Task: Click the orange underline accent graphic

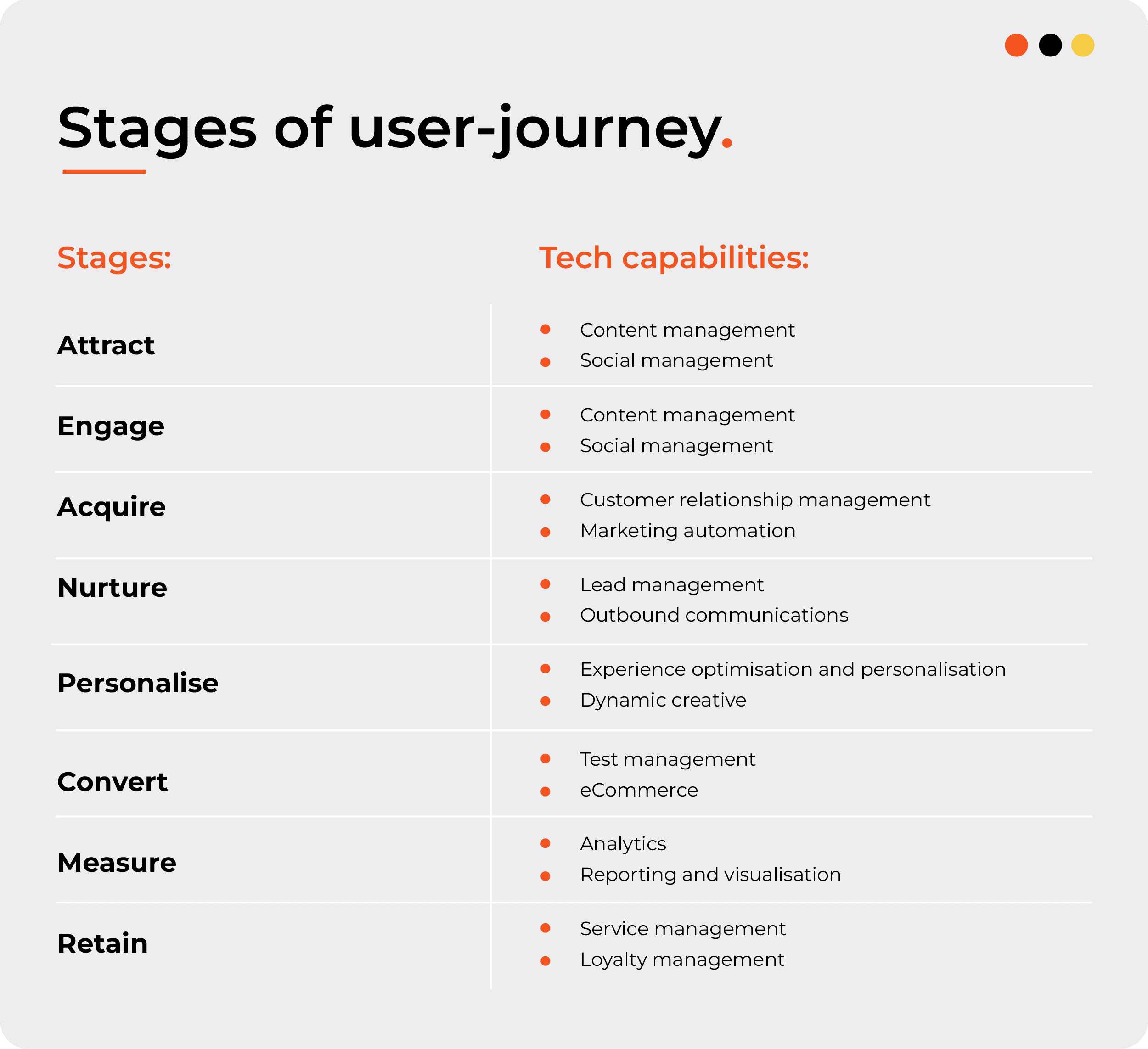Action: 101,175
